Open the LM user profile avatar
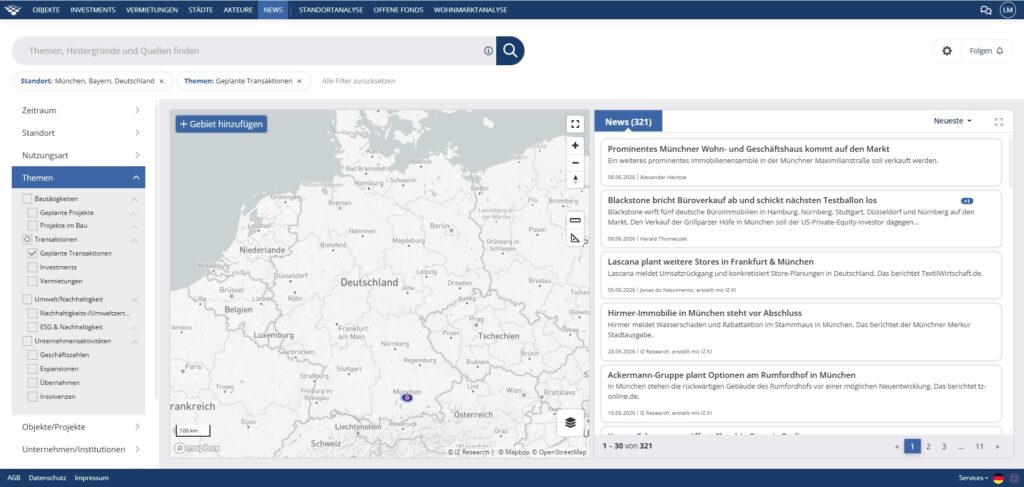 1008,10
